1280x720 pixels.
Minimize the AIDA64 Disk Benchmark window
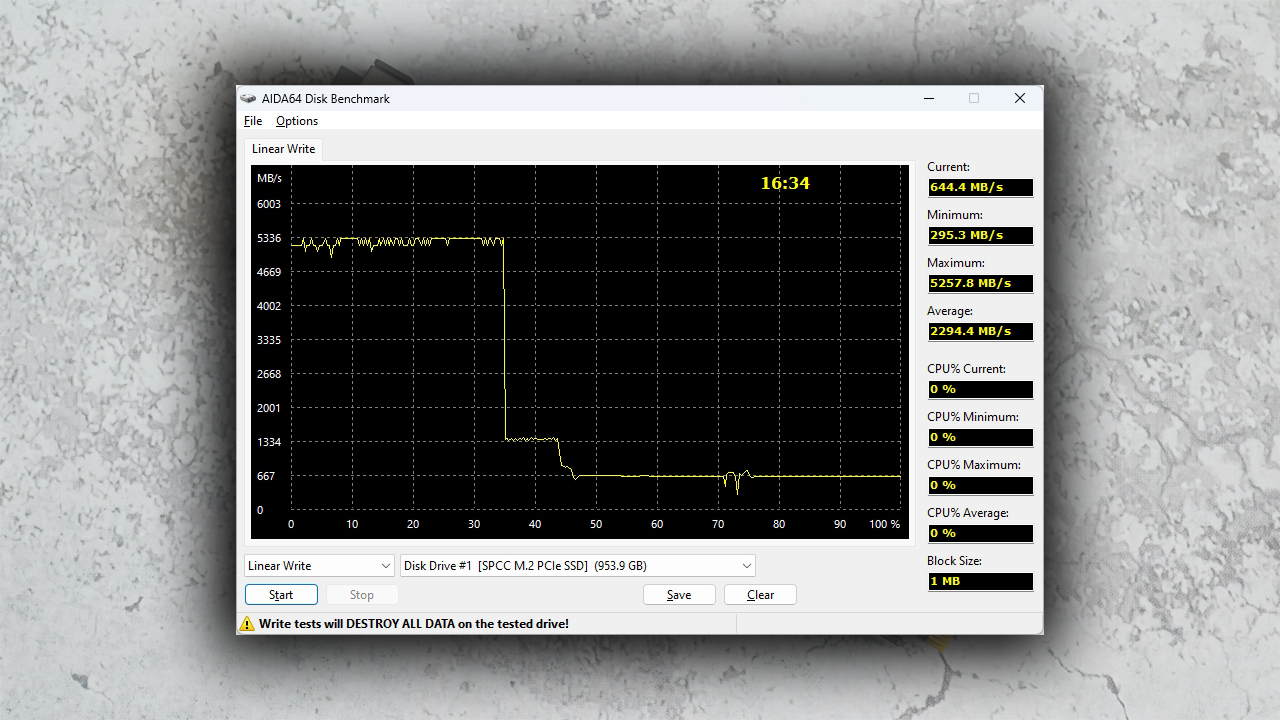coord(929,98)
